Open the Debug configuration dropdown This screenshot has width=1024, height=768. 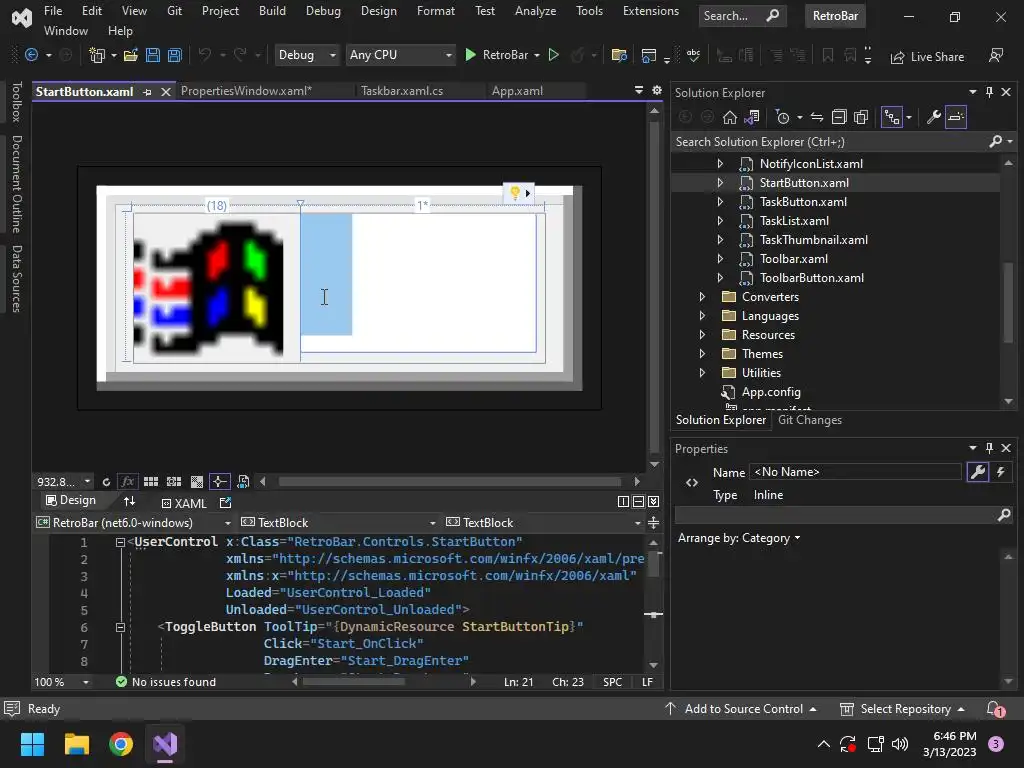(307, 55)
